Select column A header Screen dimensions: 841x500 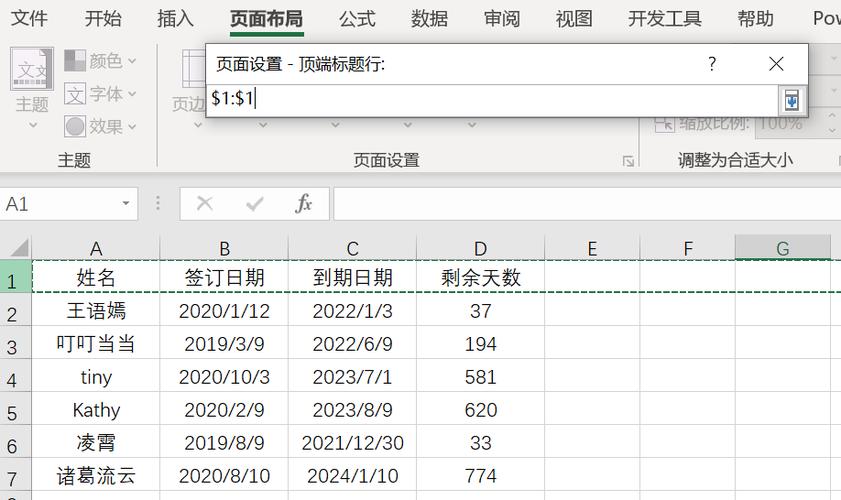tap(96, 248)
